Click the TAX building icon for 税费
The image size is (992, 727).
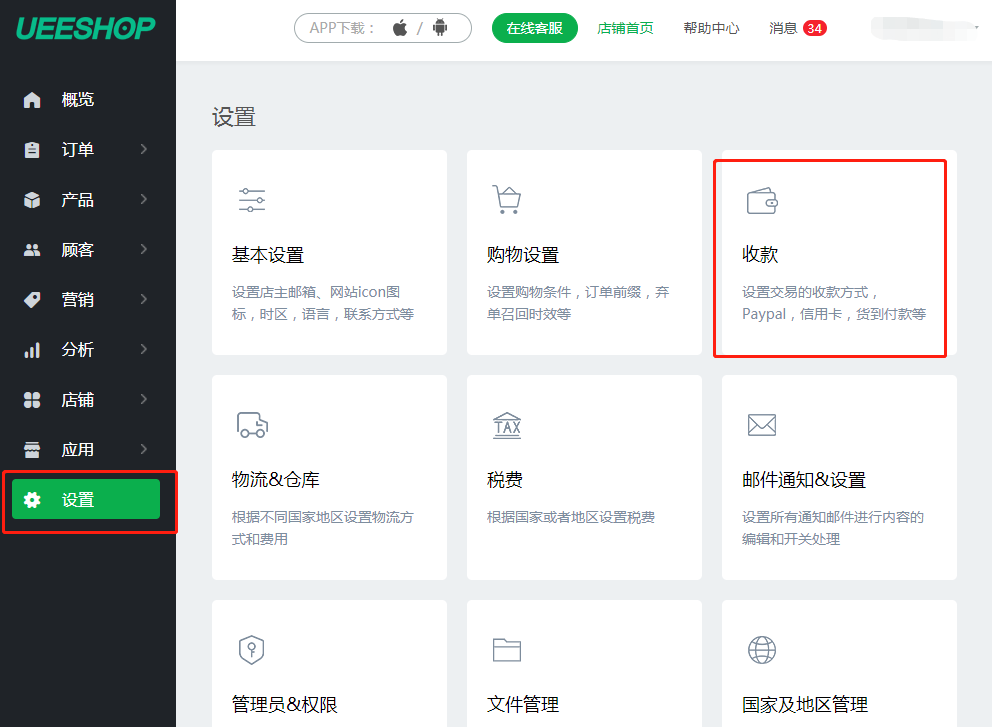507,425
